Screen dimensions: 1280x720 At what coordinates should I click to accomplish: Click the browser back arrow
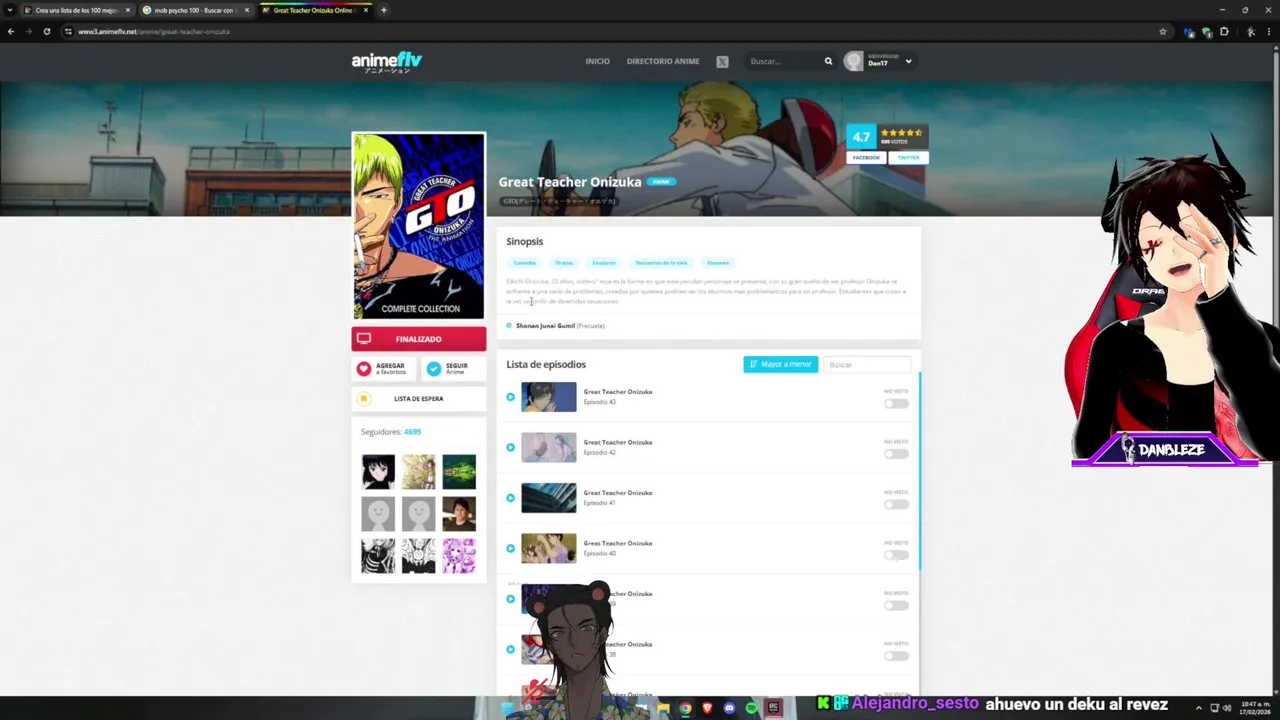[x=10, y=31]
